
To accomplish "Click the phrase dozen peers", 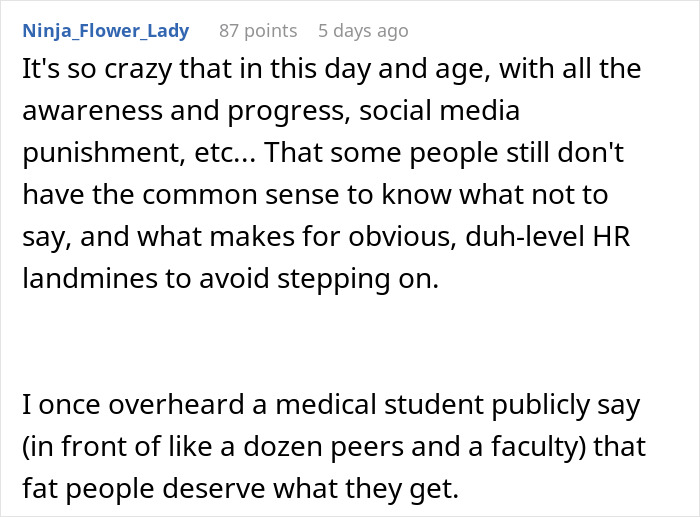I will pos(323,447).
